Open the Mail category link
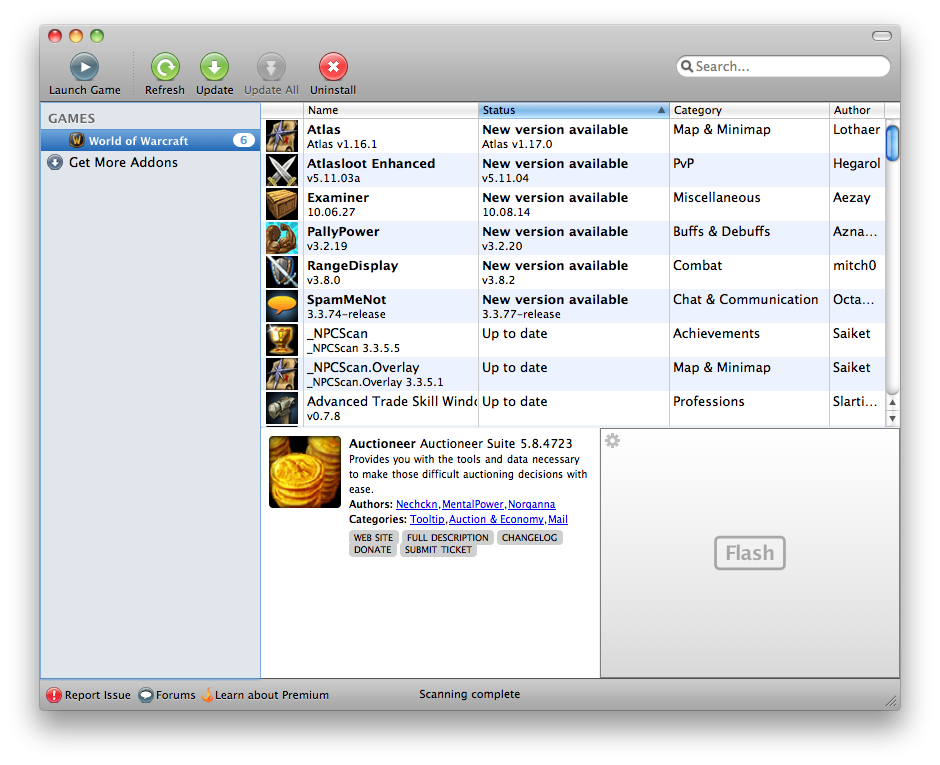 pyautogui.click(x=558, y=519)
